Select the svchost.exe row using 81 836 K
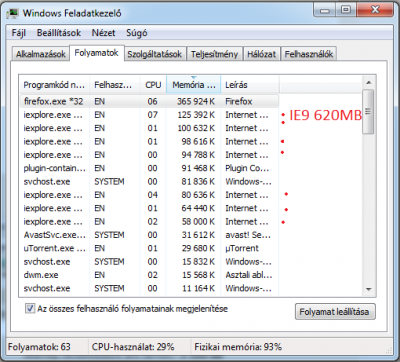Image resolution: width=400 pixels, height=362 pixels. tap(149, 182)
